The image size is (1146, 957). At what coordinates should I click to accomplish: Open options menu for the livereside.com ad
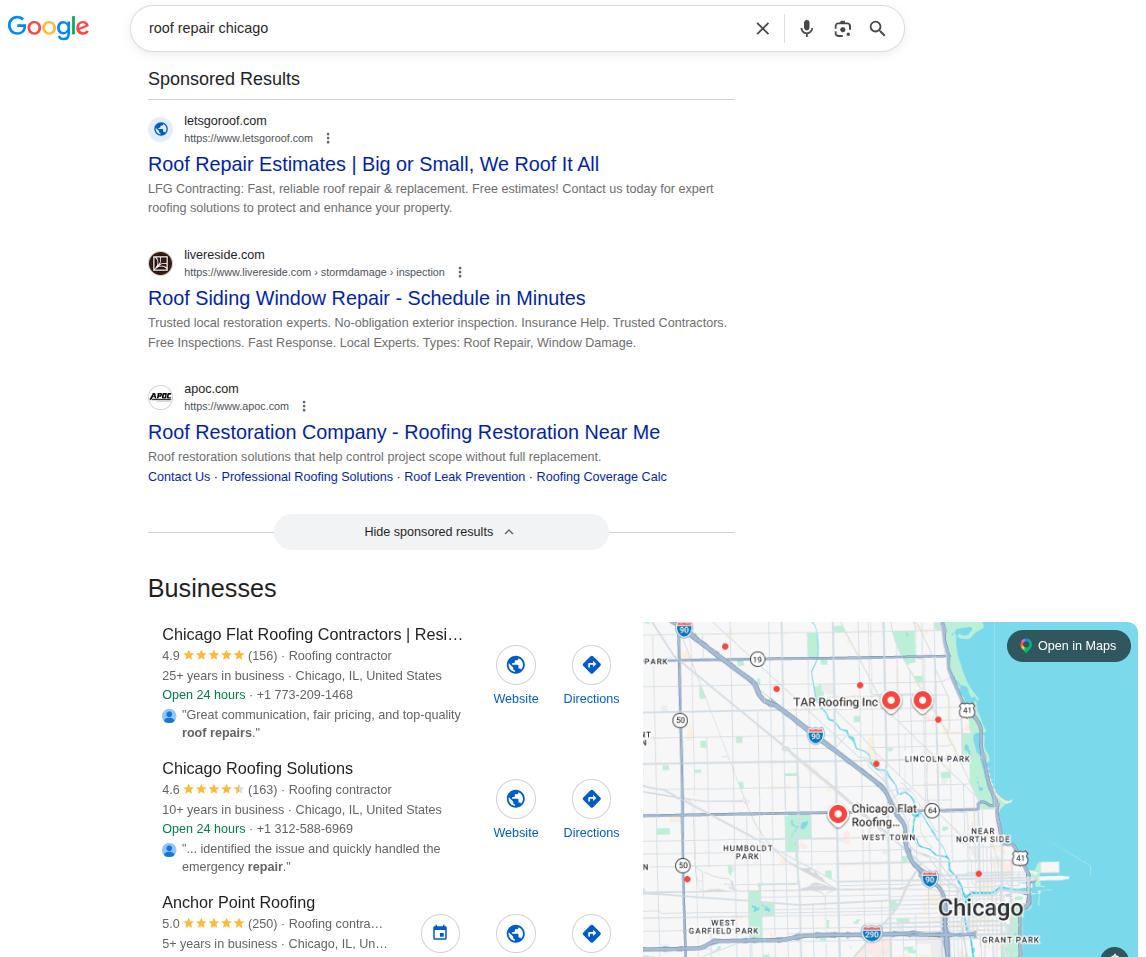point(460,272)
